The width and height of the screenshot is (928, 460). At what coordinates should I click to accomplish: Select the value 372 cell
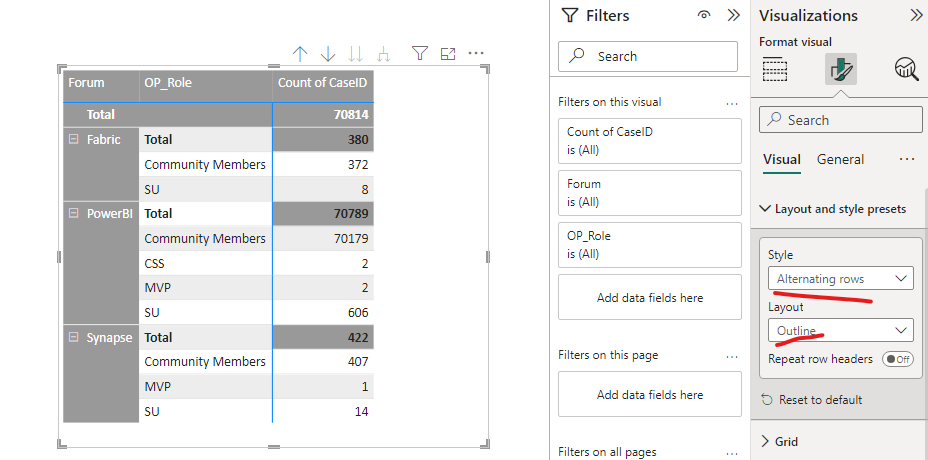pyautogui.click(x=358, y=165)
